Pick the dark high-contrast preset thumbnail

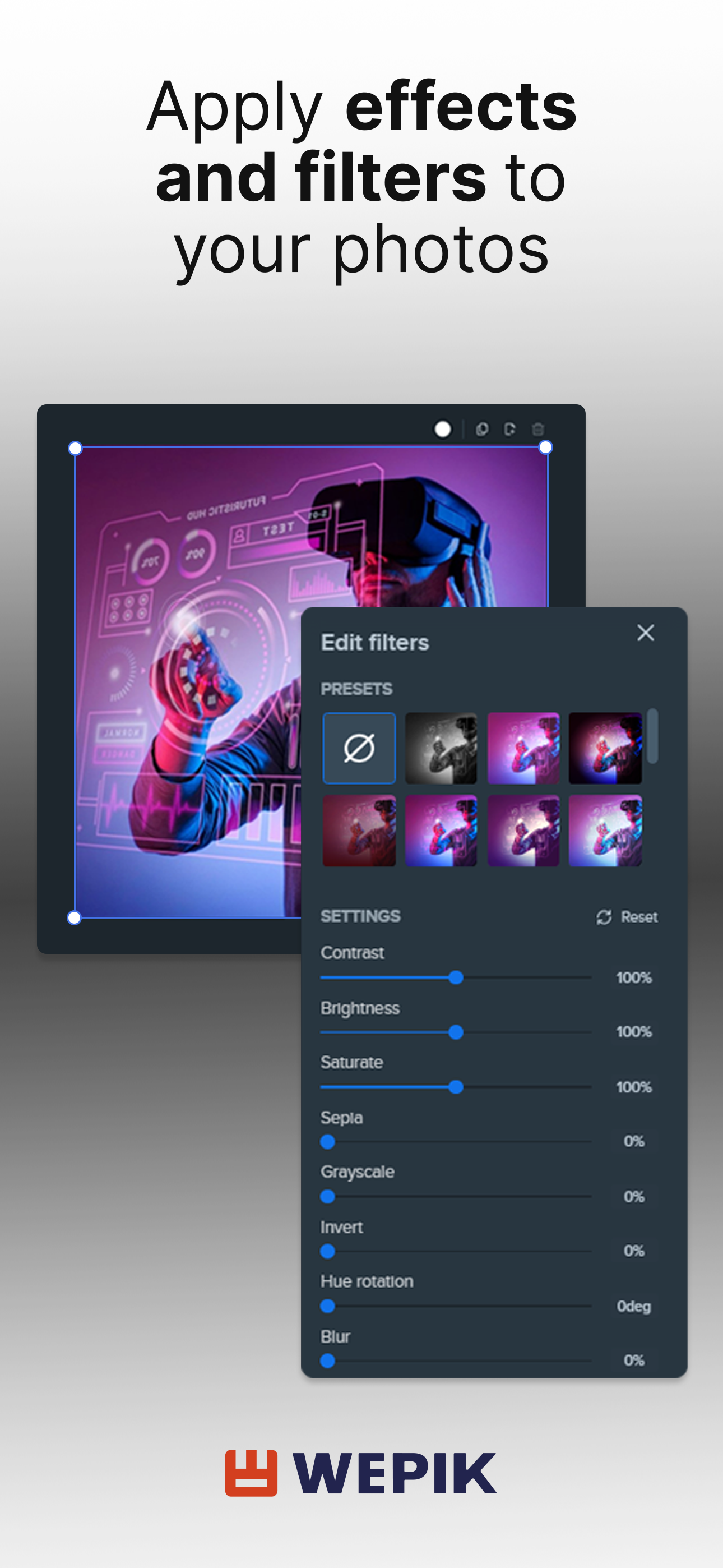tap(605, 748)
